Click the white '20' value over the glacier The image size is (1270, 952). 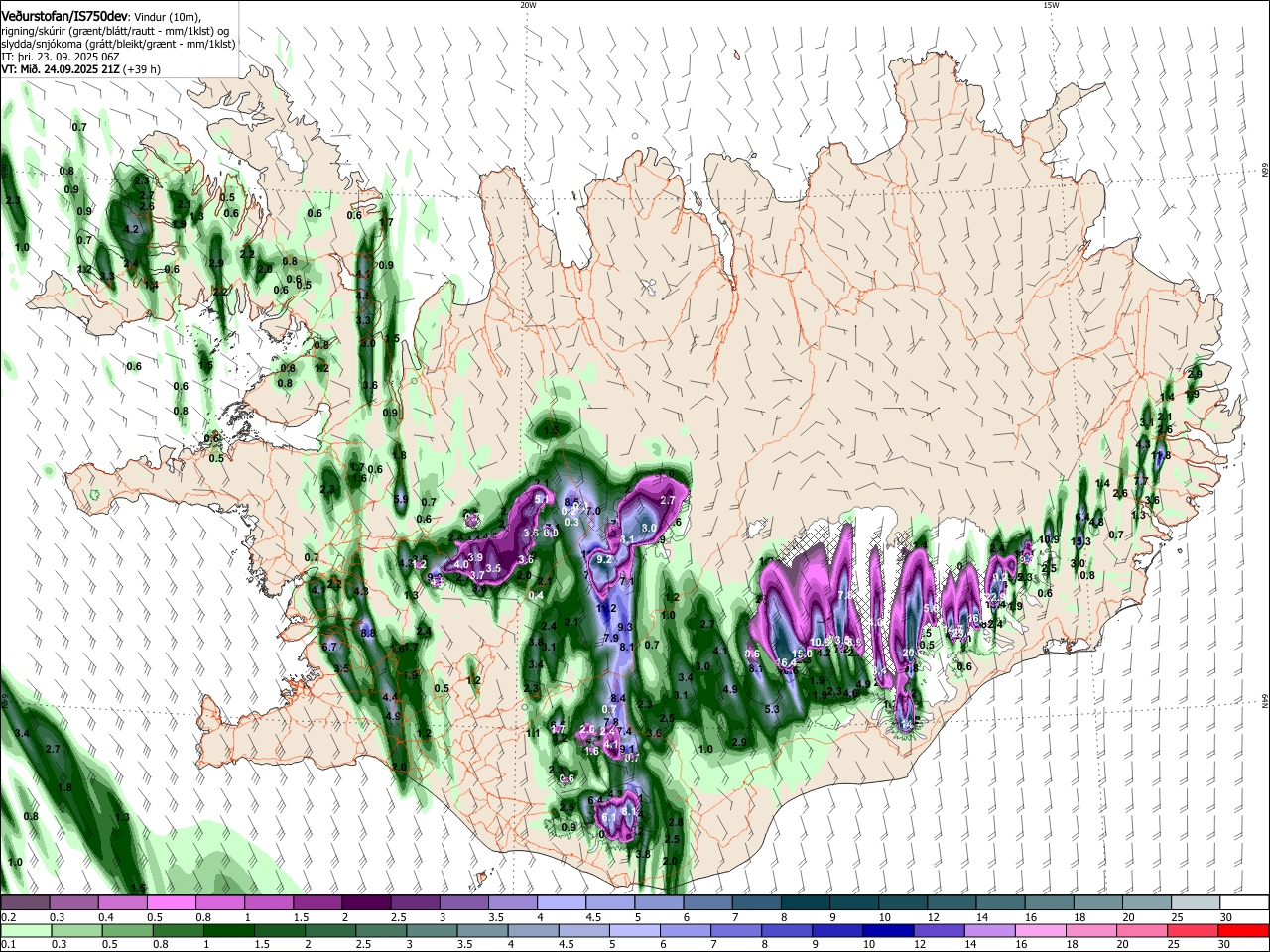[909, 653]
